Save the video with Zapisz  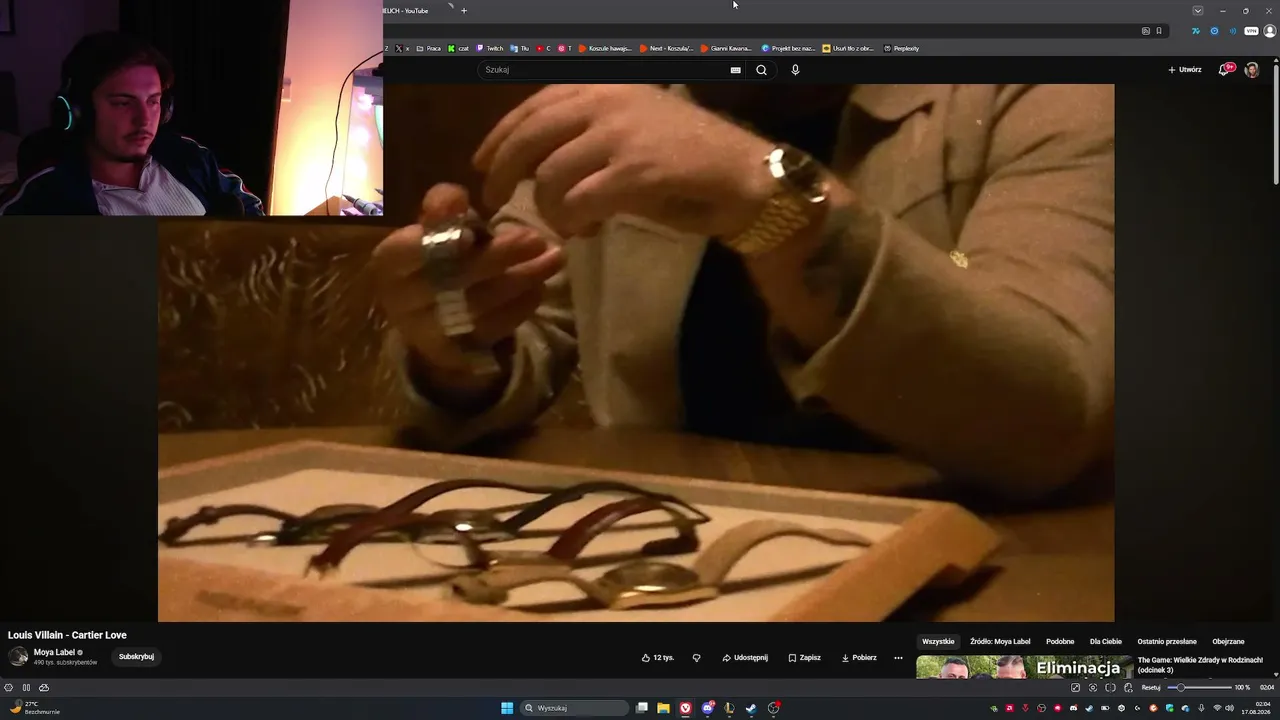click(x=804, y=658)
